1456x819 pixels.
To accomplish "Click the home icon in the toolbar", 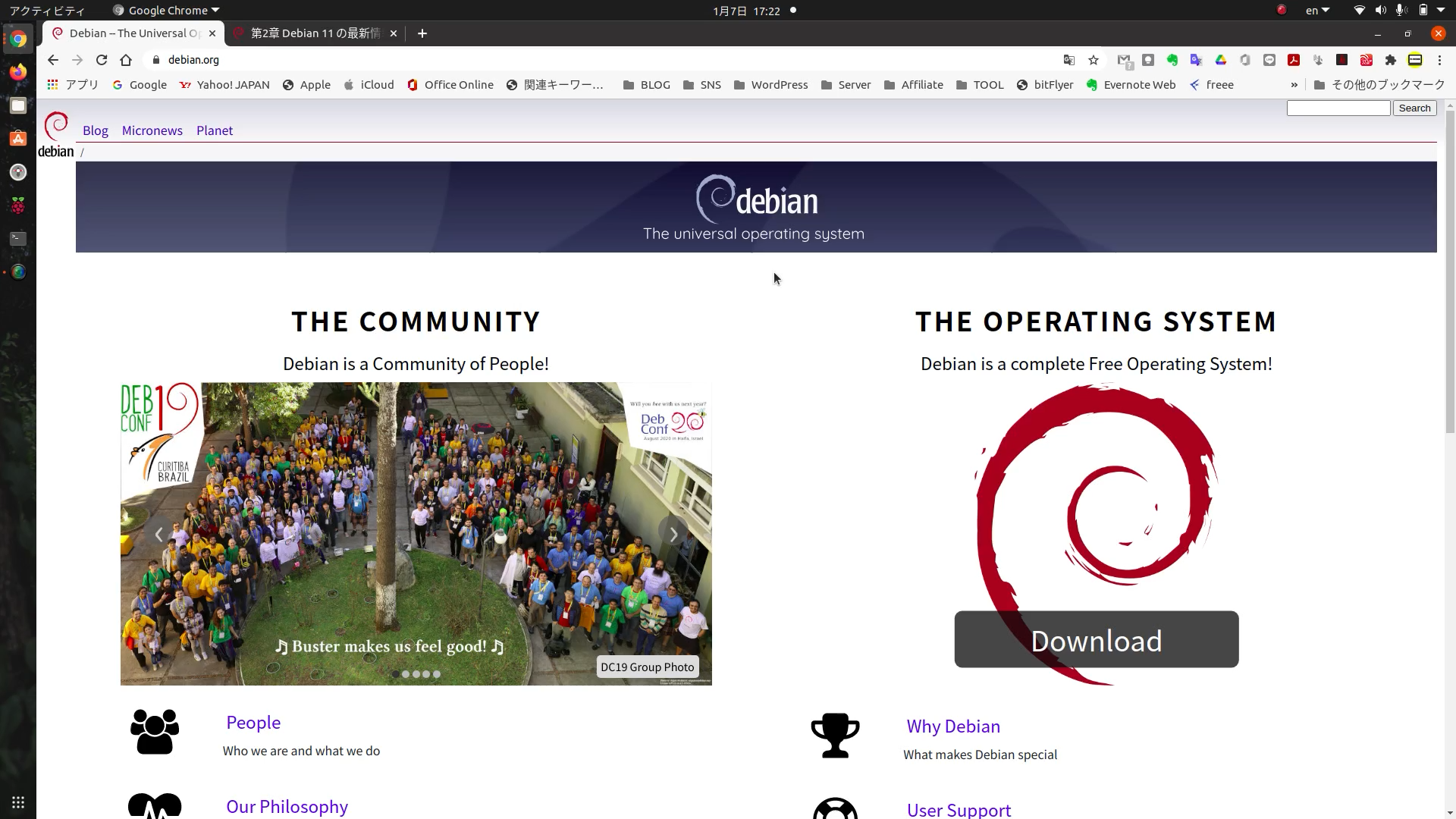I will tap(126, 60).
